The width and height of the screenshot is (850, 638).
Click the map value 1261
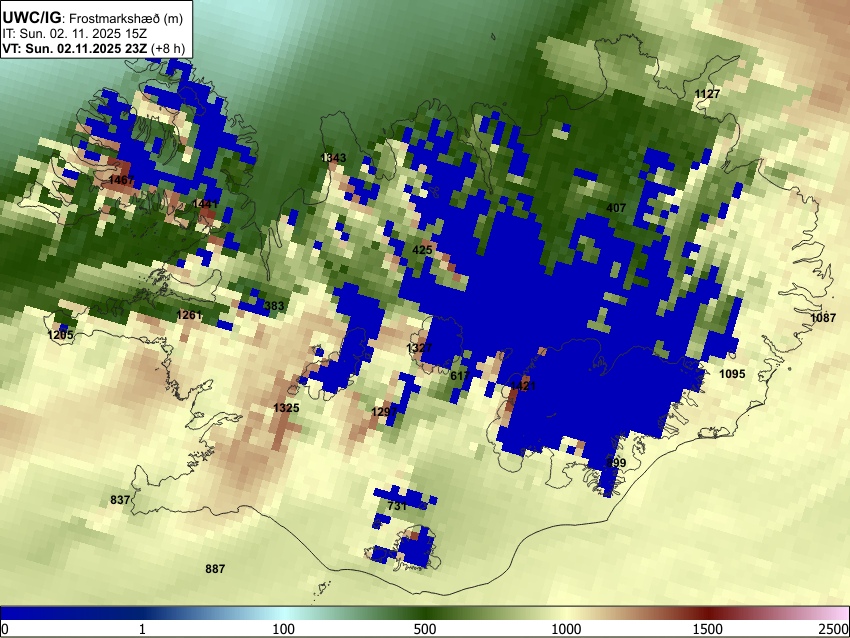[x=189, y=314]
